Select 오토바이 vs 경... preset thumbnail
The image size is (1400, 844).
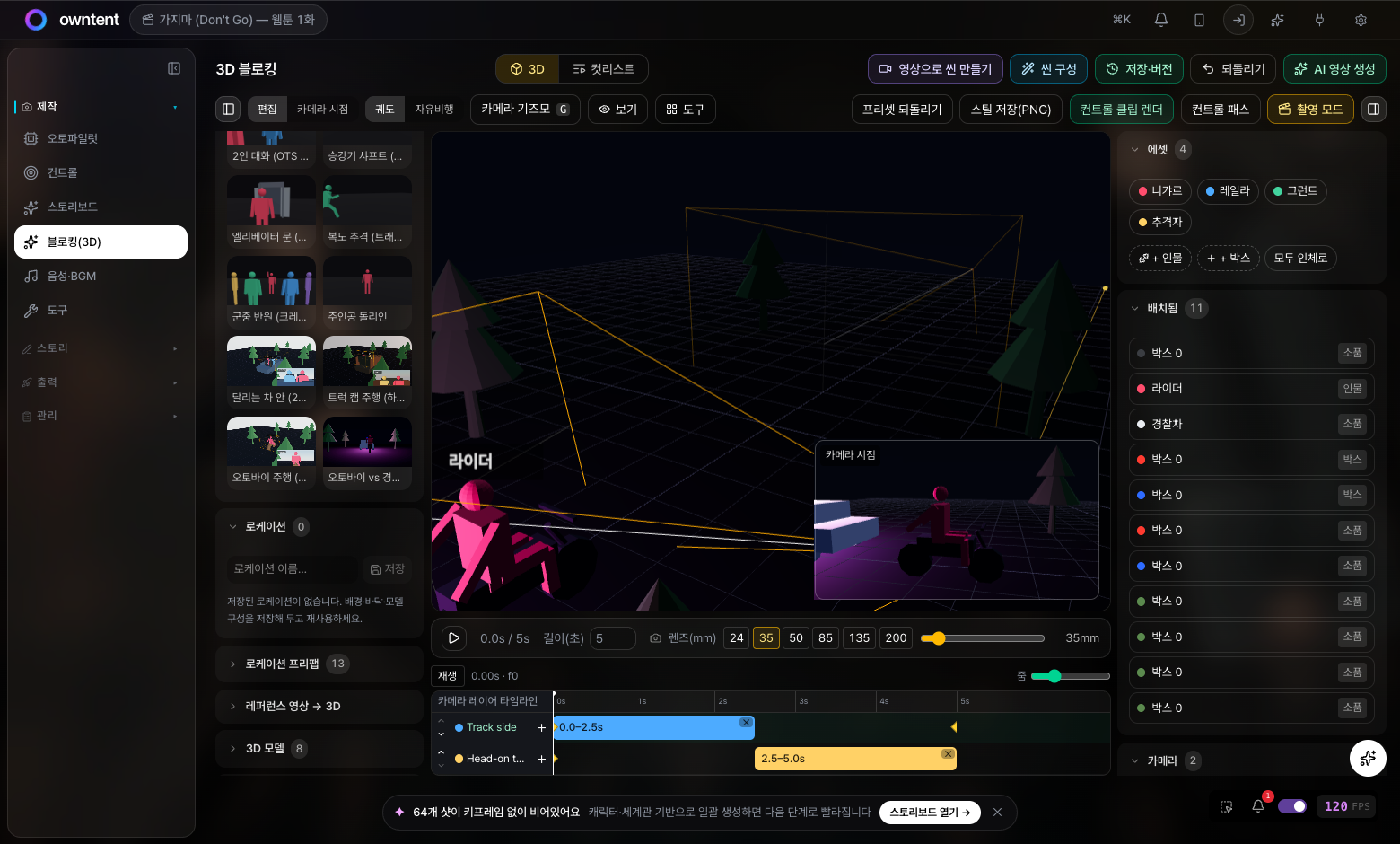(x=368, y=453)
